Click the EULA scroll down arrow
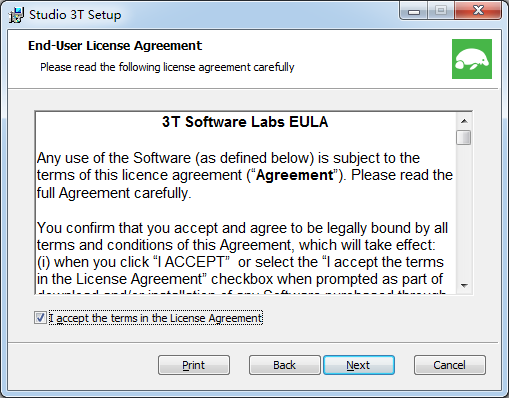Viewport: 509px width, 398px height. (464, 285)
